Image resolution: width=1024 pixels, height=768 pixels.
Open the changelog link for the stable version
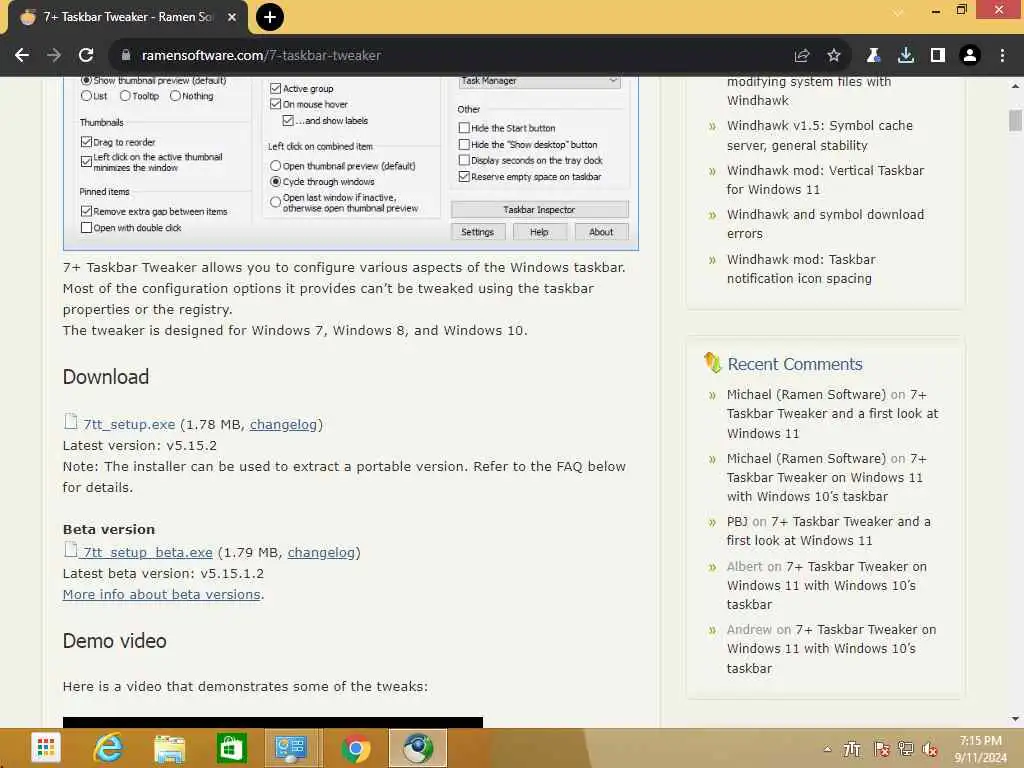[283, 424]
